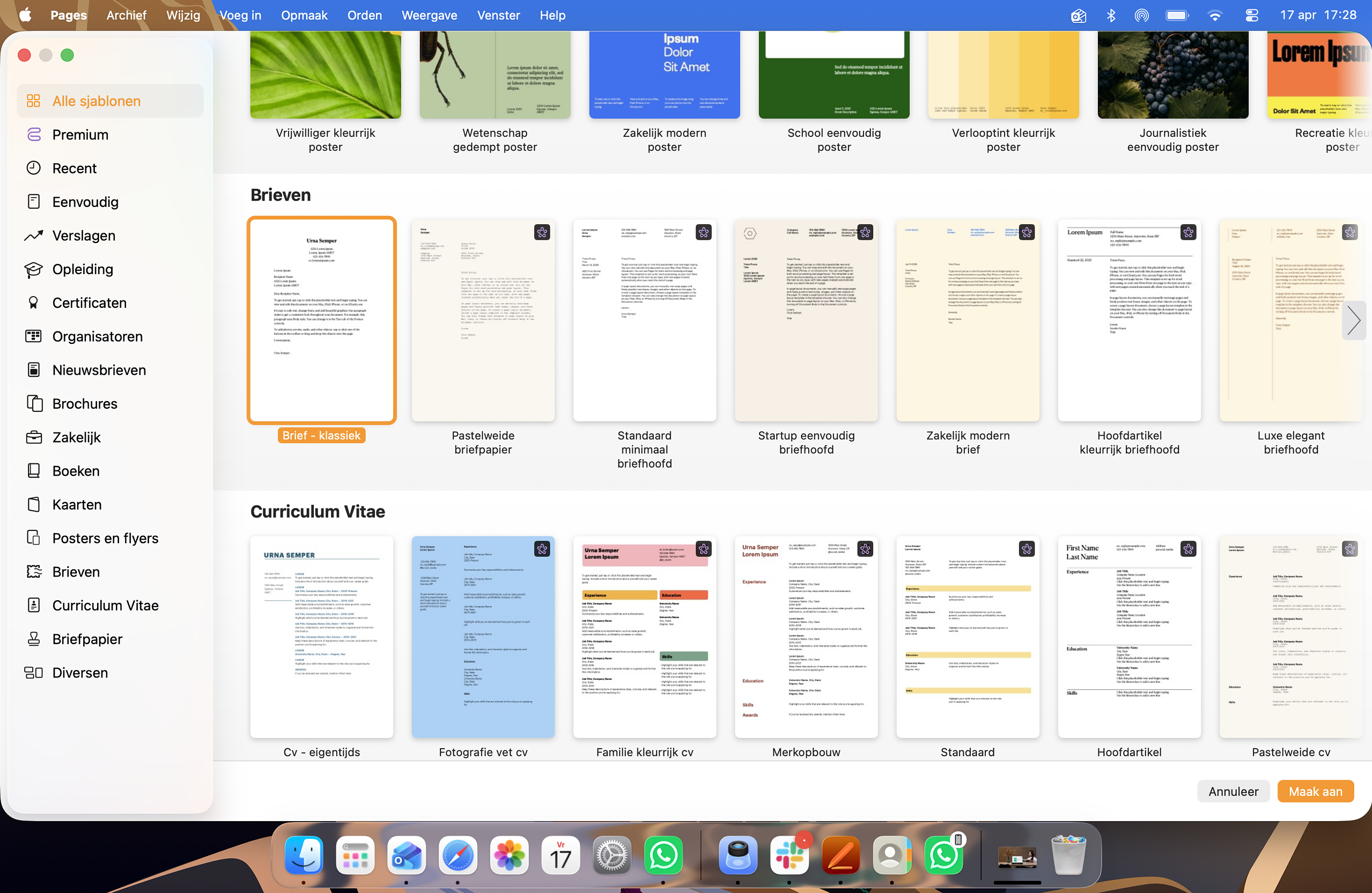1372x893 pixels.
Task: Open the Verslagen category
Action: coord(84,235)
